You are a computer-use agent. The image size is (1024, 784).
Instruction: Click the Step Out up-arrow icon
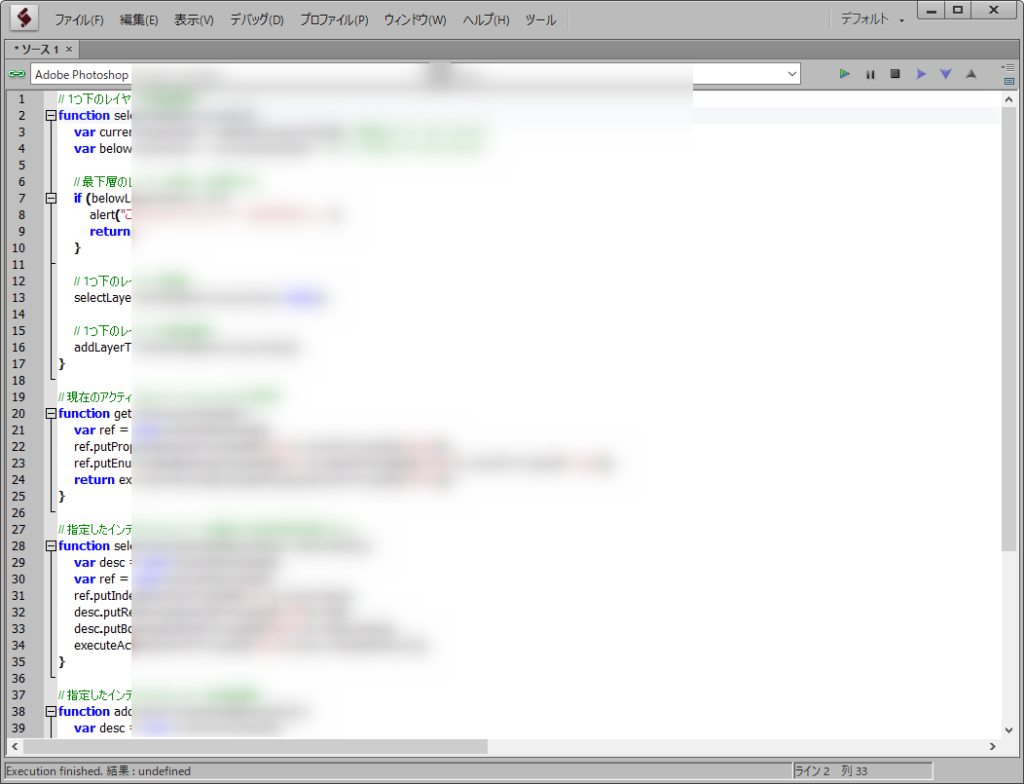[x=970, y=74]
